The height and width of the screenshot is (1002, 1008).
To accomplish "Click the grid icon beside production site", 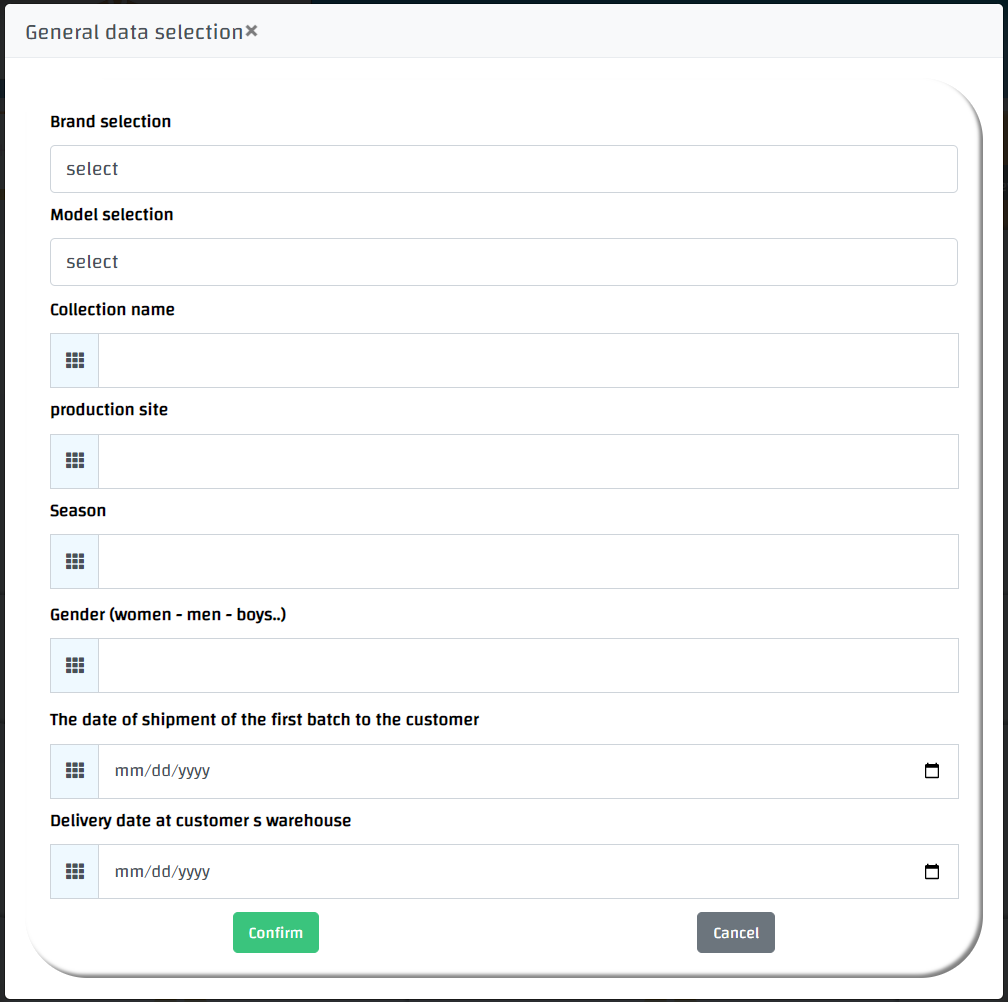I will 75,461.
